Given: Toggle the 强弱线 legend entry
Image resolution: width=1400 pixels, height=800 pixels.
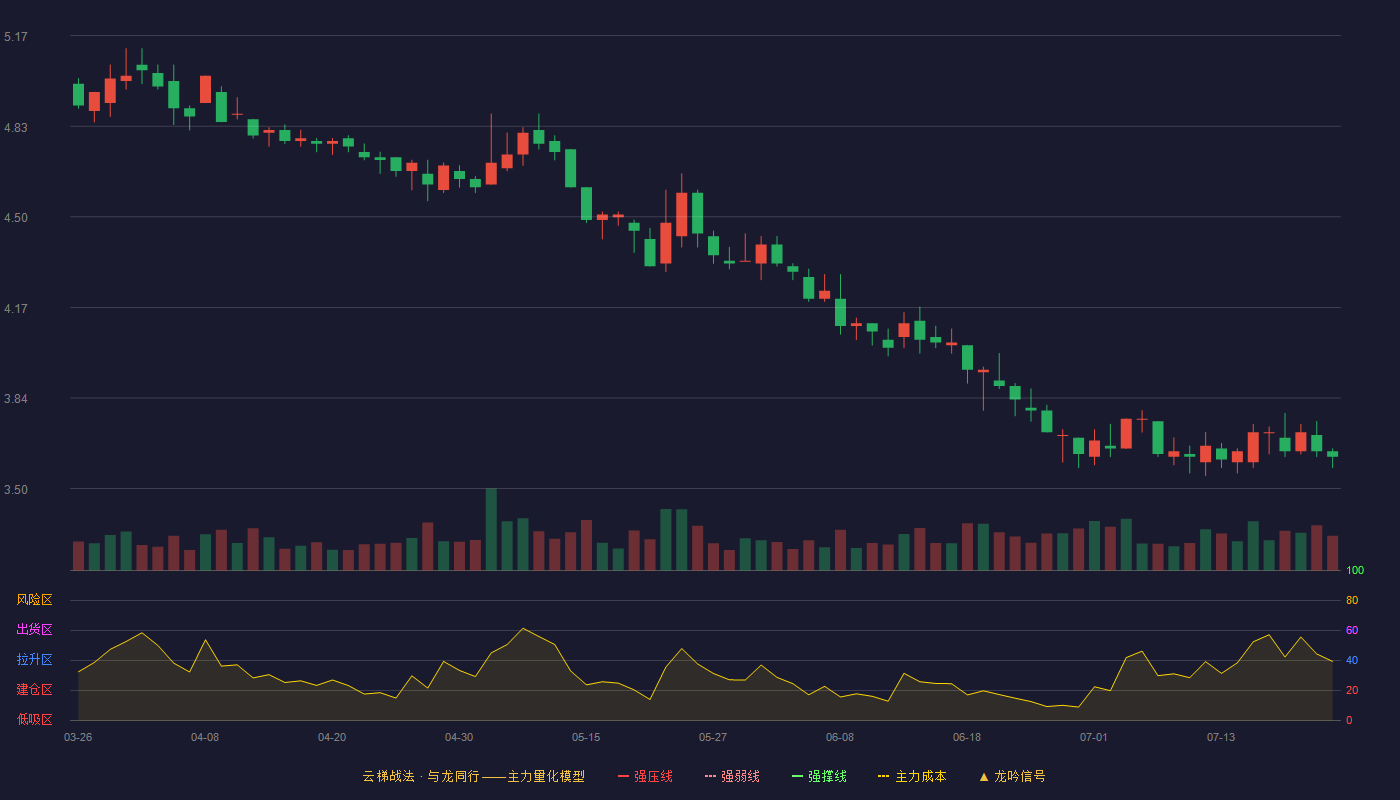Looking at the screenshot, I should point(732,776).
